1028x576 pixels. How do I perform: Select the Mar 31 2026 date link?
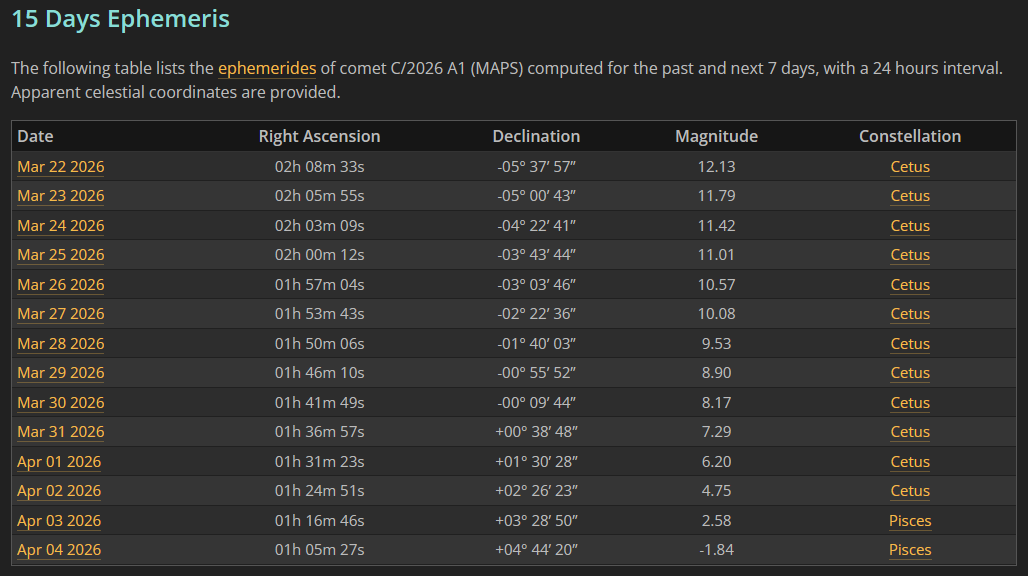click(61, 432)
